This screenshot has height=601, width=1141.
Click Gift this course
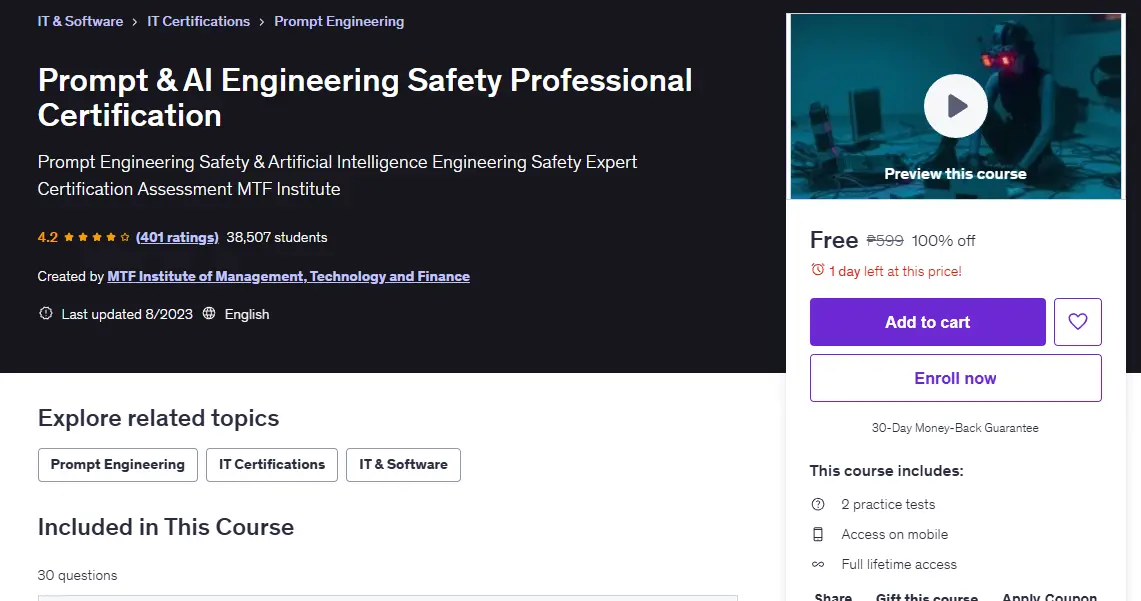point(927,597)
